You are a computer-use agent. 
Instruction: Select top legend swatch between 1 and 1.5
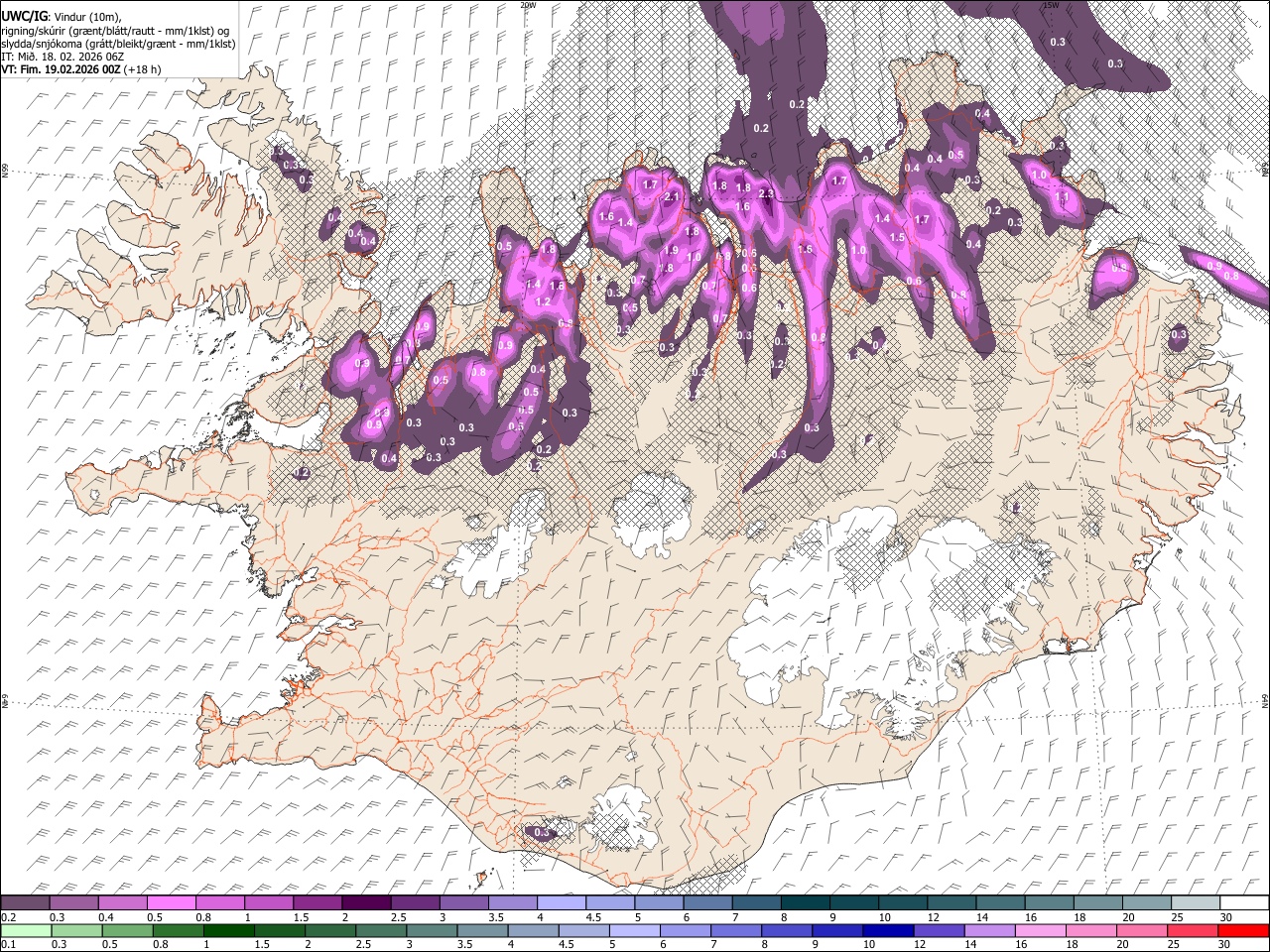coord(269,903)
